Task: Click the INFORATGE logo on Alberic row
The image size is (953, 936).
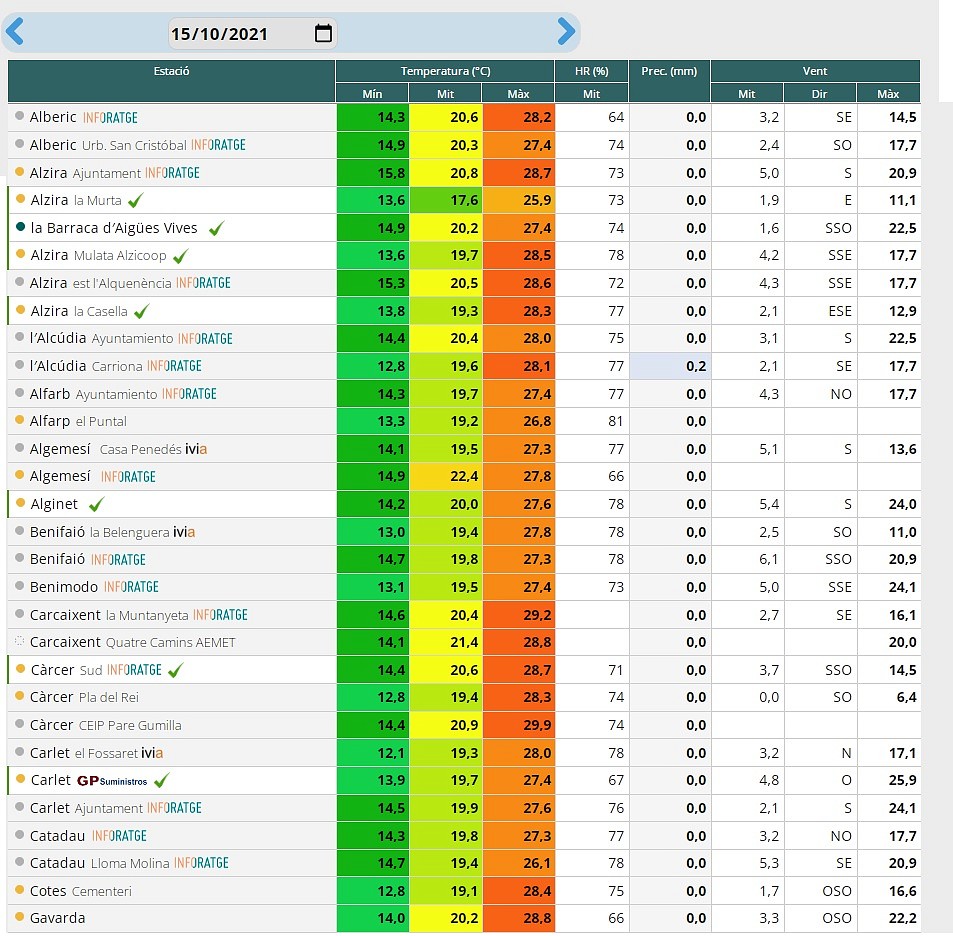Action: coord(110,117)
